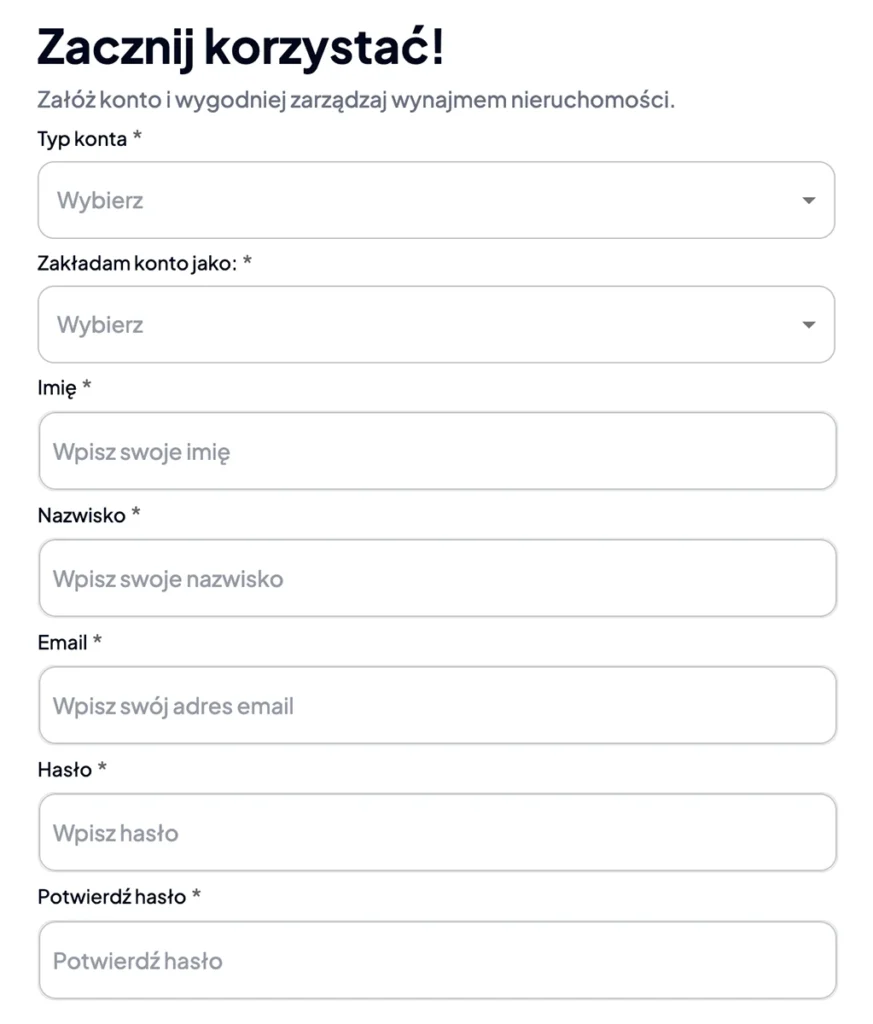Click the Wybierz placeholder under Typ konta
The width and height of the screenshot is (873, 1024).
[x=100, y=200]
